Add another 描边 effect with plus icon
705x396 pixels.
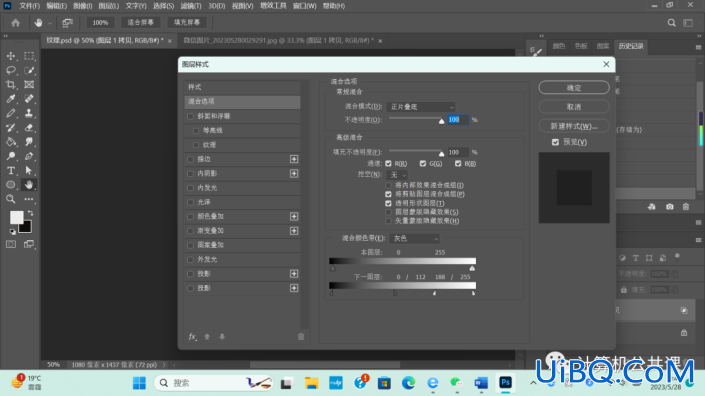[294, 159]
